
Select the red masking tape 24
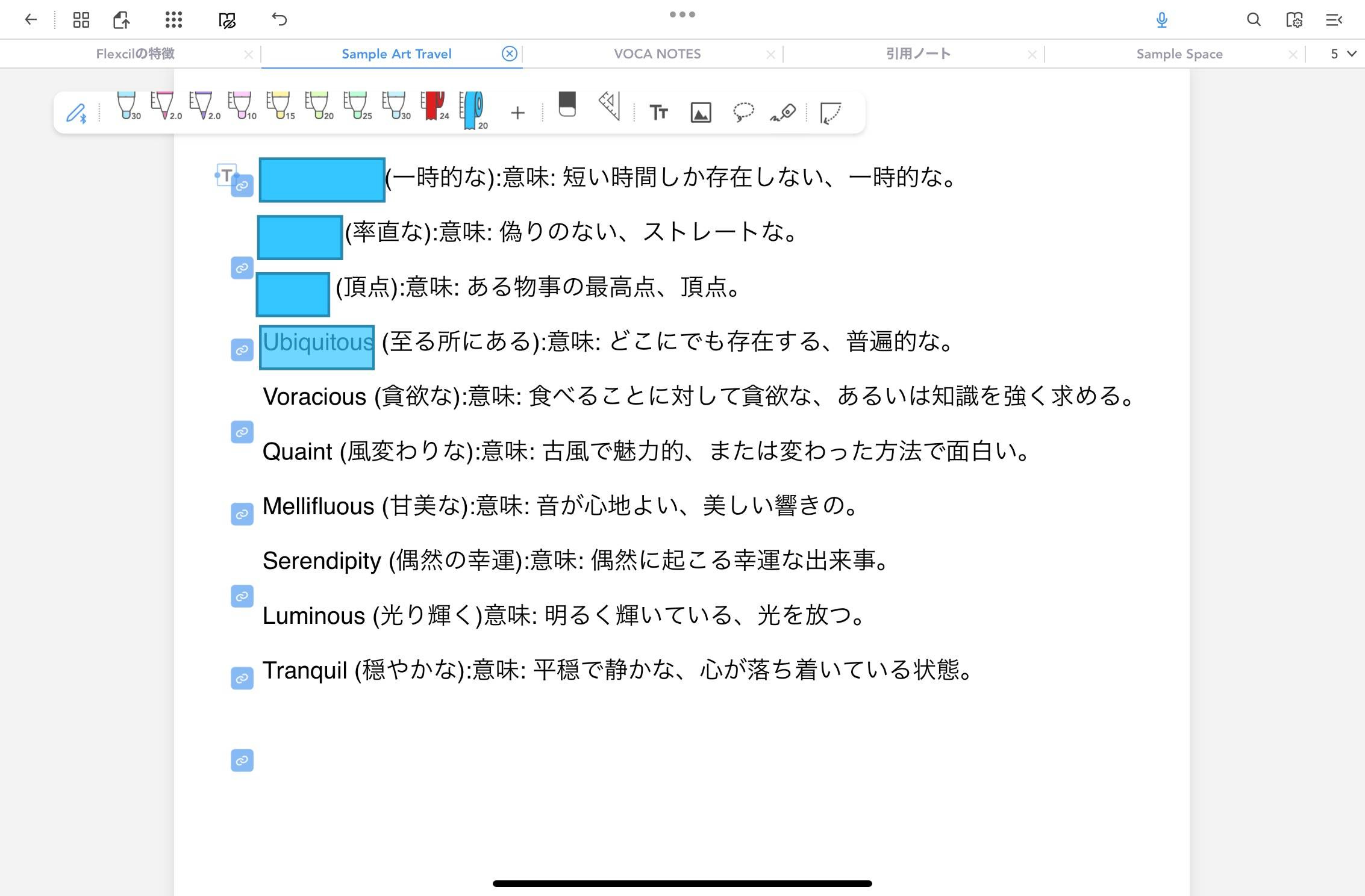(x=434, y=106)
